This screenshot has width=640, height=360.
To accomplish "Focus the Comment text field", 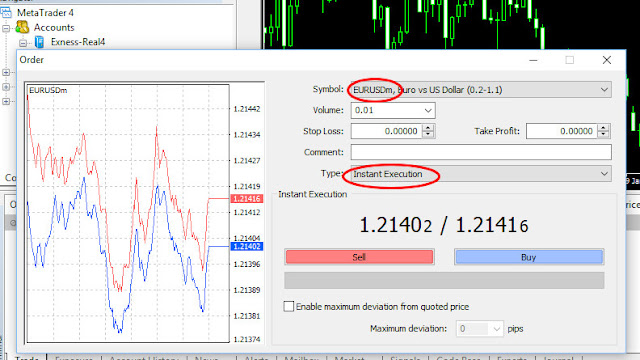I will [x=481, y=152].
